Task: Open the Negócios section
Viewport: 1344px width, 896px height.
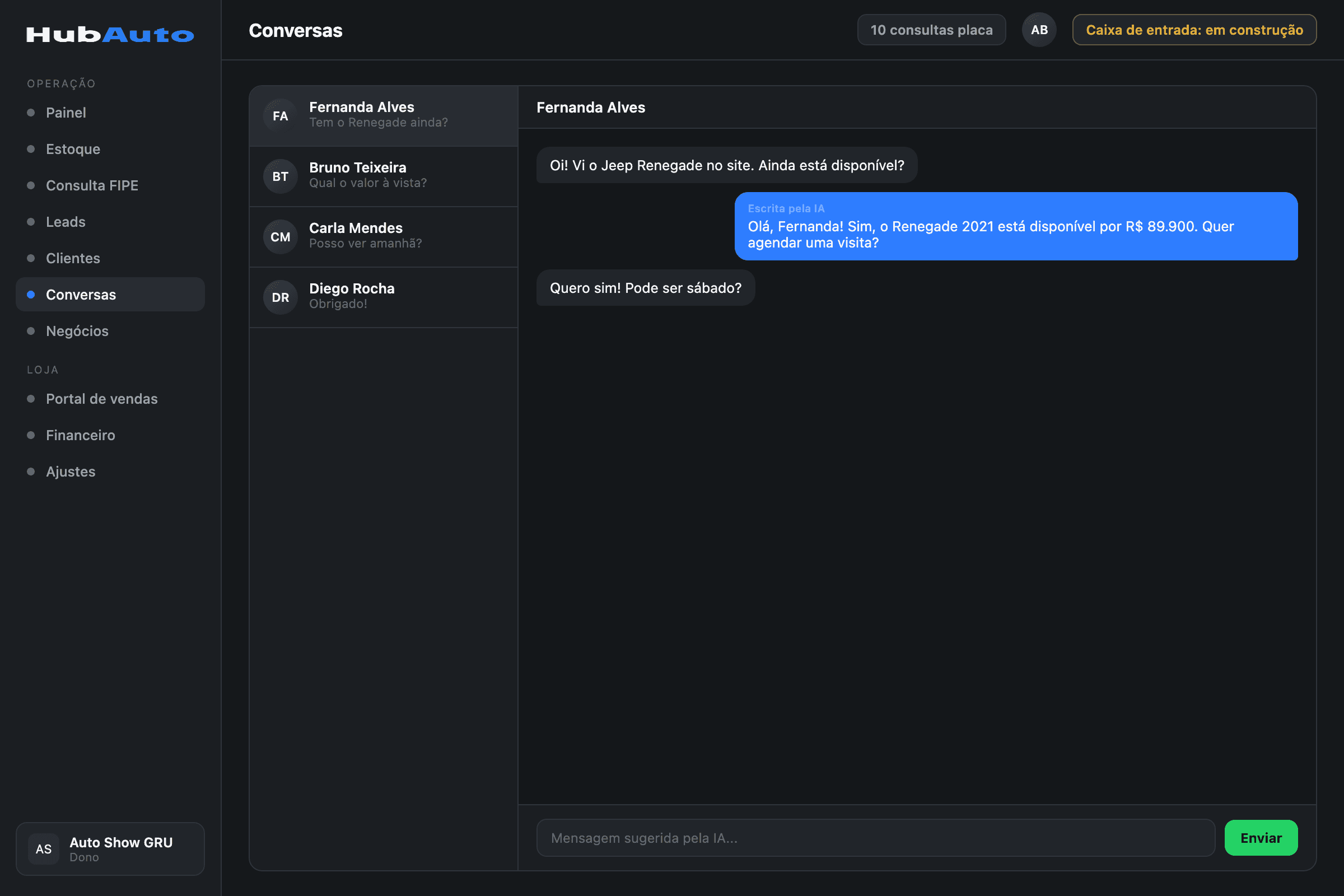Action: pyautogui.click(x=110, y=331)
